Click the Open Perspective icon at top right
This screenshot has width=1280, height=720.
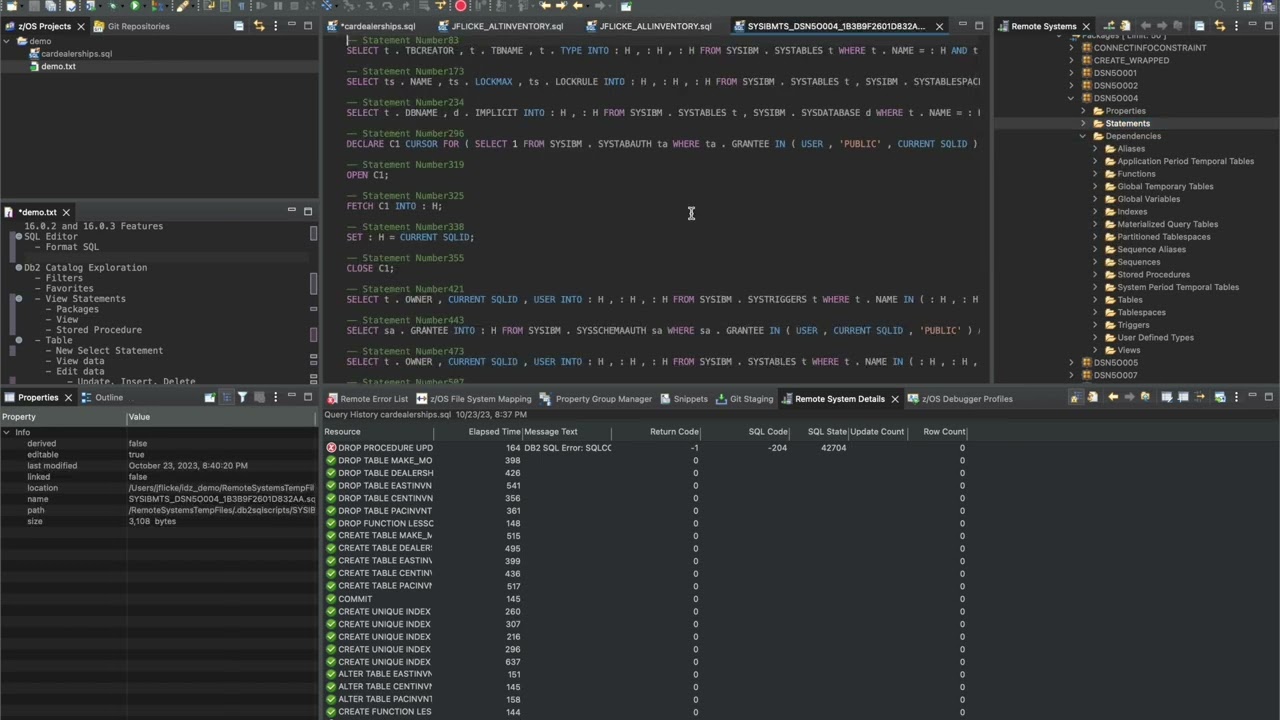(x=1249, y=6)
